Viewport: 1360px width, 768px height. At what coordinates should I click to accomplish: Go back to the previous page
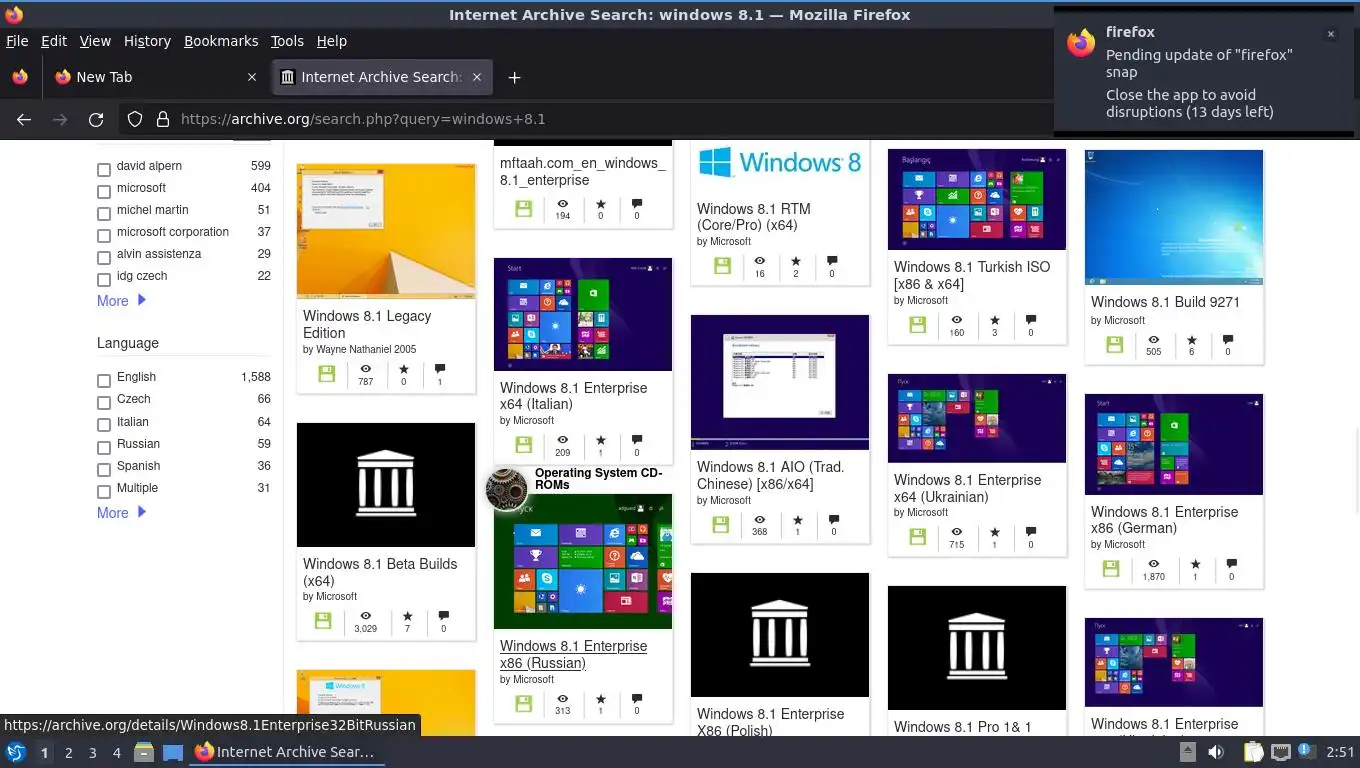(24, 119)
